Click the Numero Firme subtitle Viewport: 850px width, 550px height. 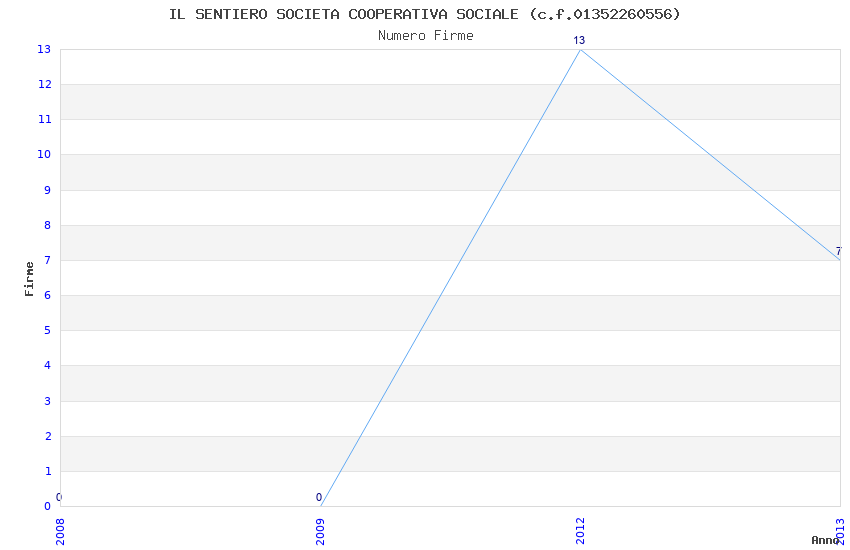(426, 36)
